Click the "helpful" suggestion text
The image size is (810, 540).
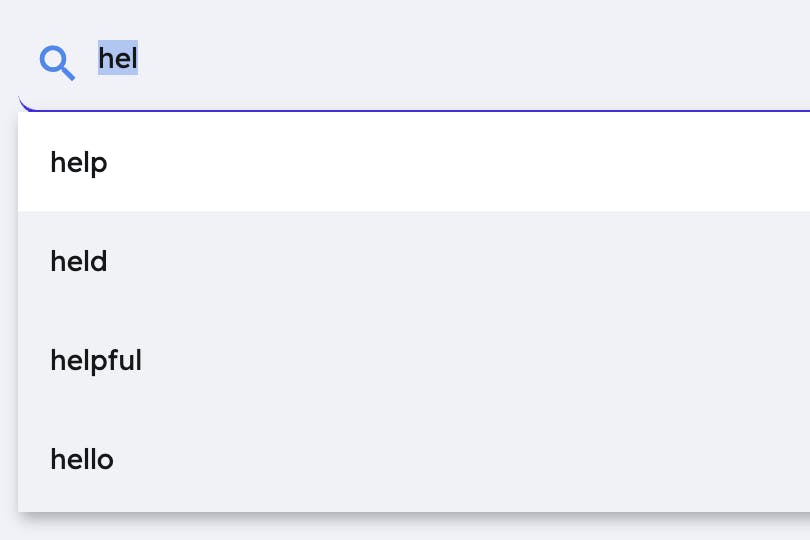(96, 361)
